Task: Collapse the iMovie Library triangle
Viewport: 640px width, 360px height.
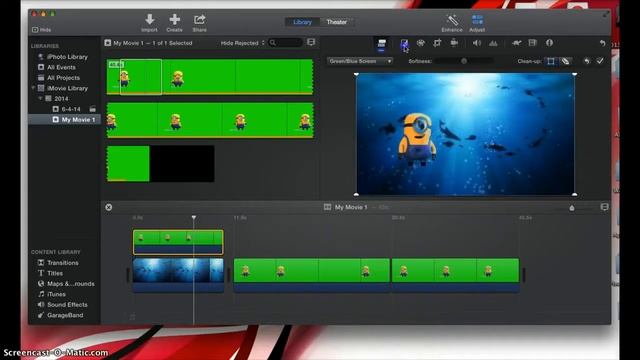Action: [33, 88]
